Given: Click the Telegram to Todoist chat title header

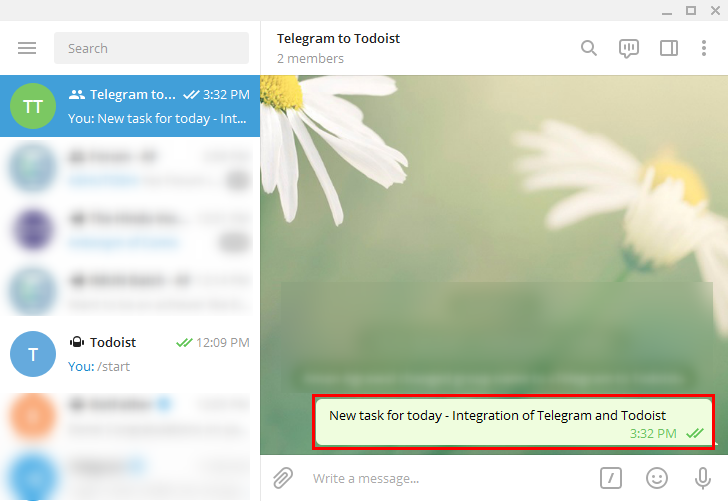Looking at the screenshot, I should [338, 39].
